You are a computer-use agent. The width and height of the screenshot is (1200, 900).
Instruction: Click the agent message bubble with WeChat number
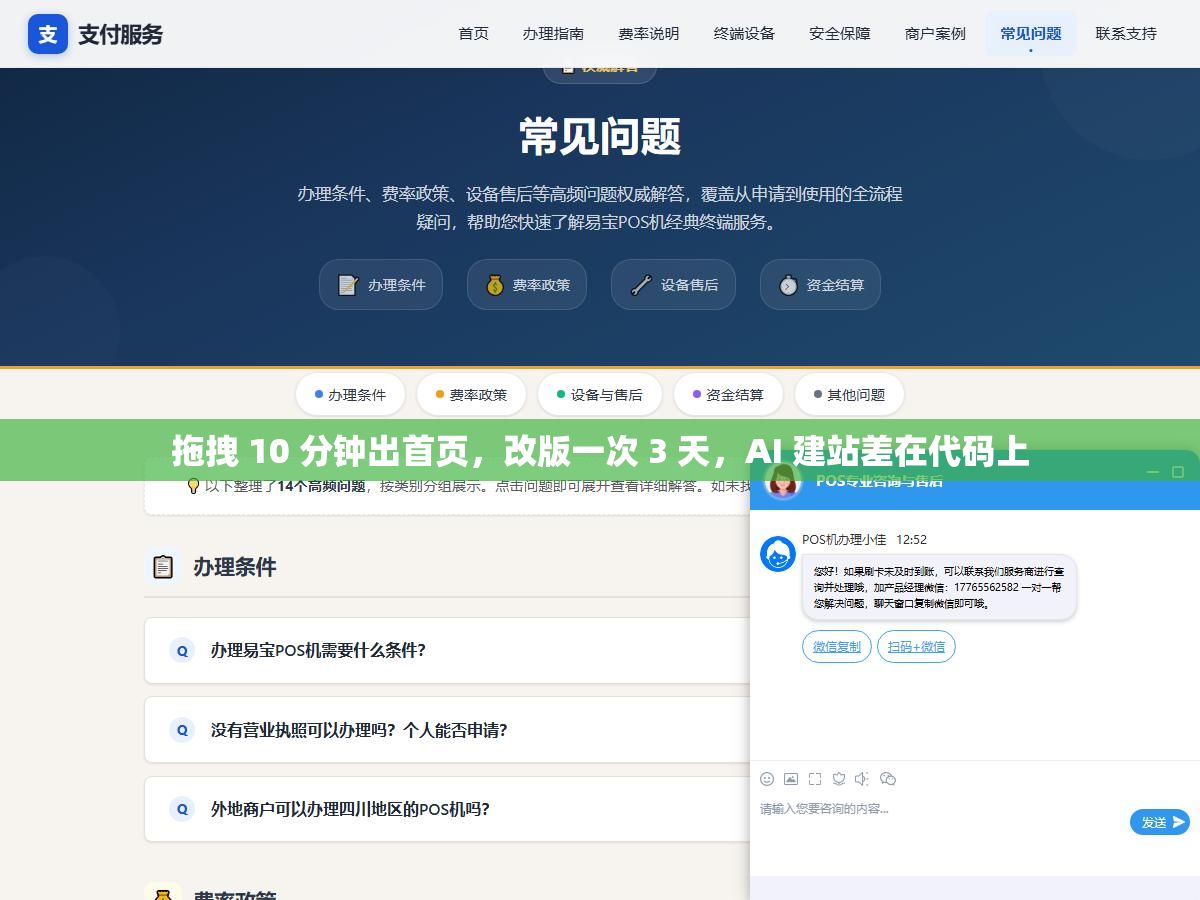coord(939,588)
